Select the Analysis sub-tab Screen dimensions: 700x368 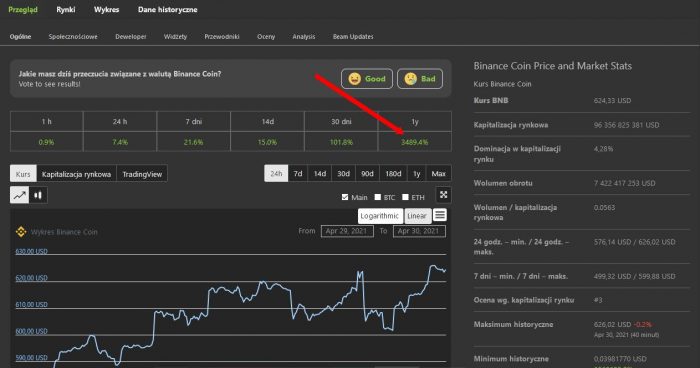(x=304, y=37)
